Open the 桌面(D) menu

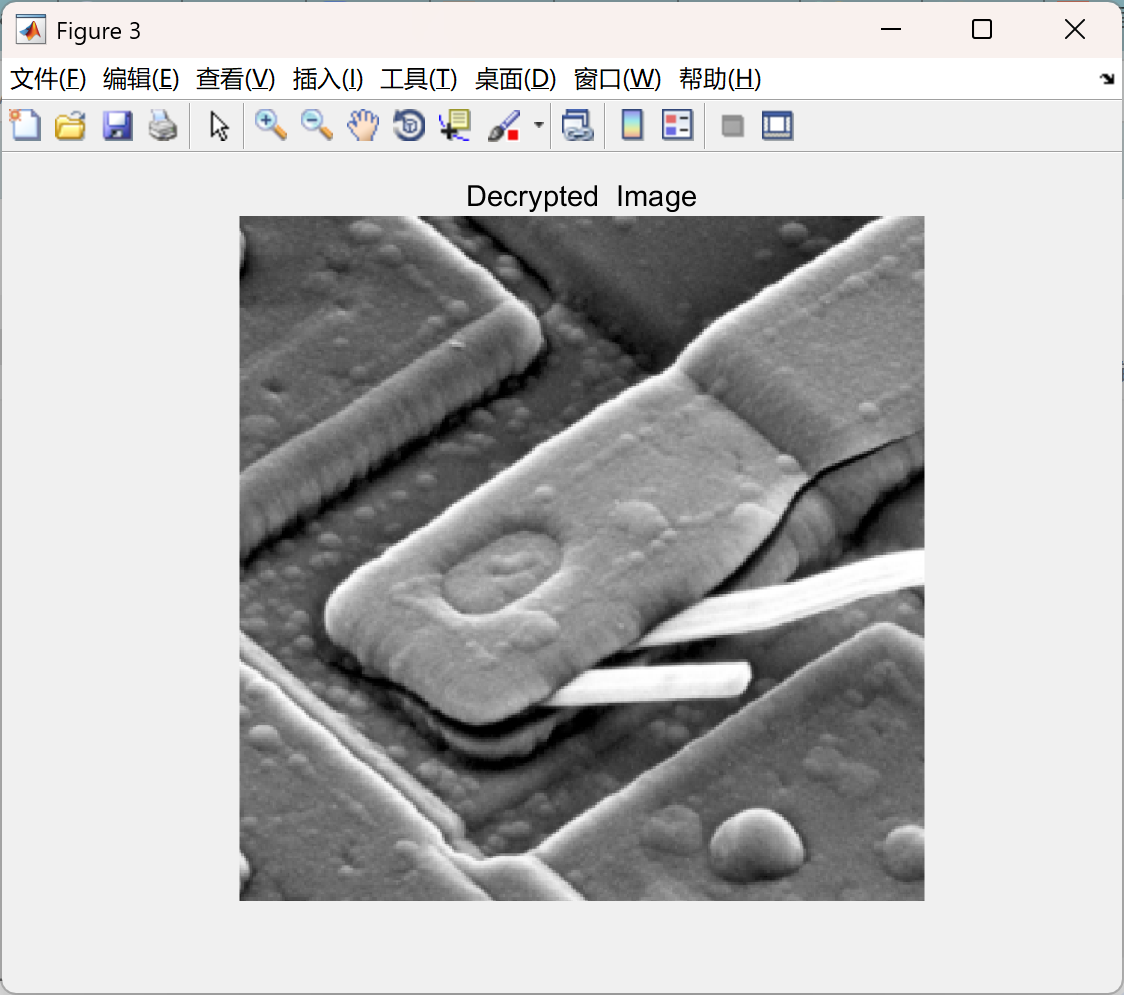(x=515, y=79)
